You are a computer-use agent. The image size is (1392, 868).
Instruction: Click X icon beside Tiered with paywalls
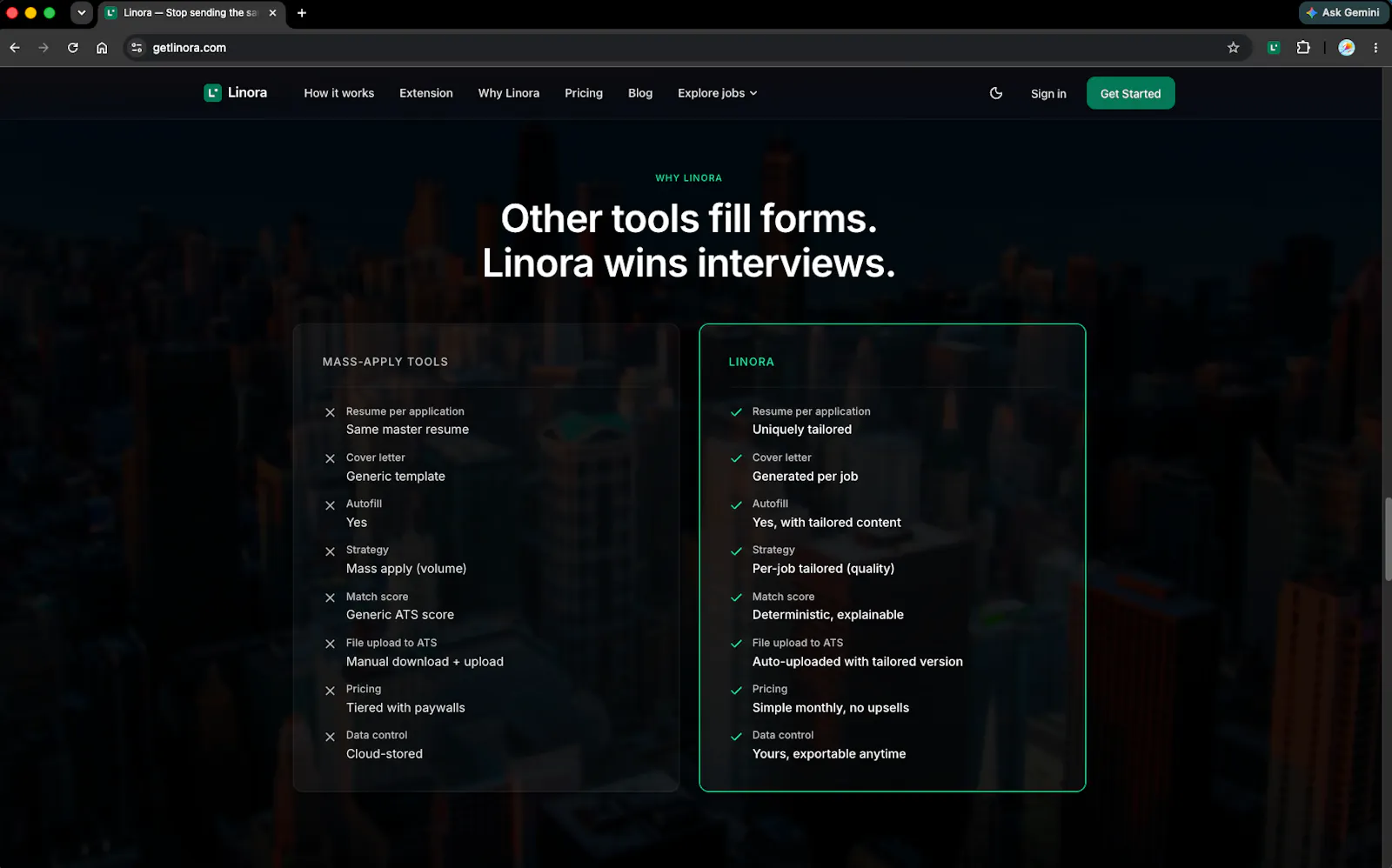(x=330, y=691)
